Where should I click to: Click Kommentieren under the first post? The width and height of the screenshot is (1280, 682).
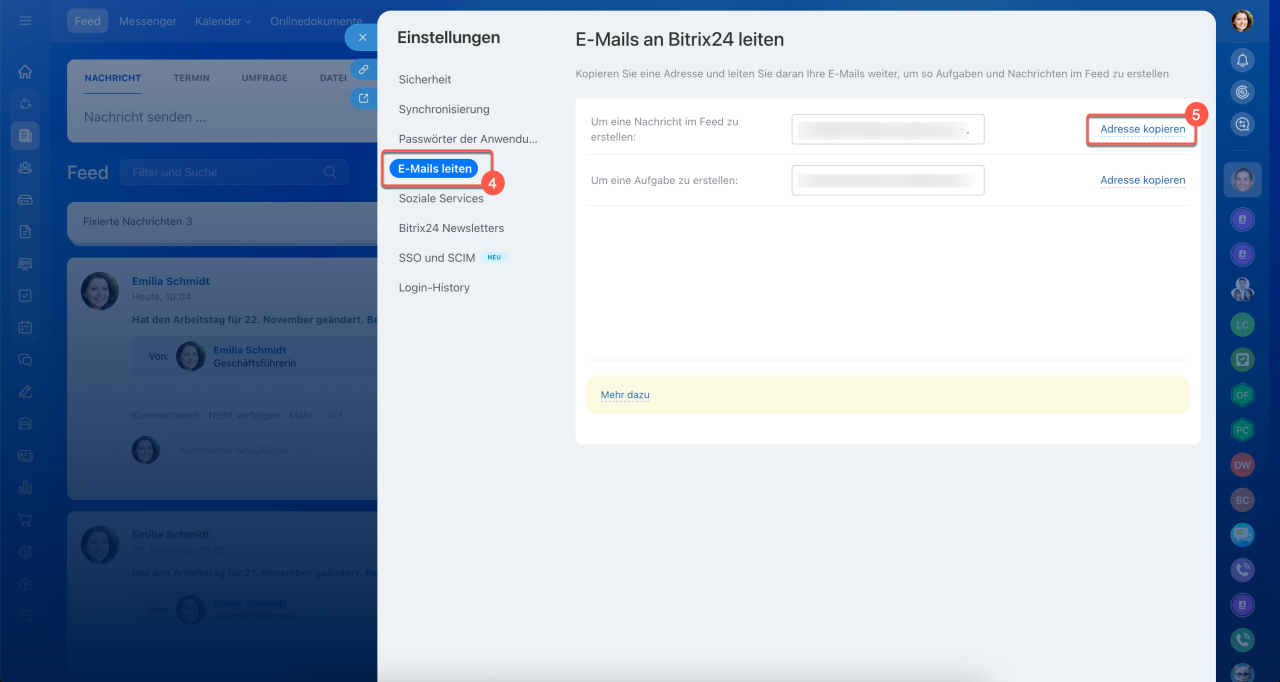(x=166, y=415)
